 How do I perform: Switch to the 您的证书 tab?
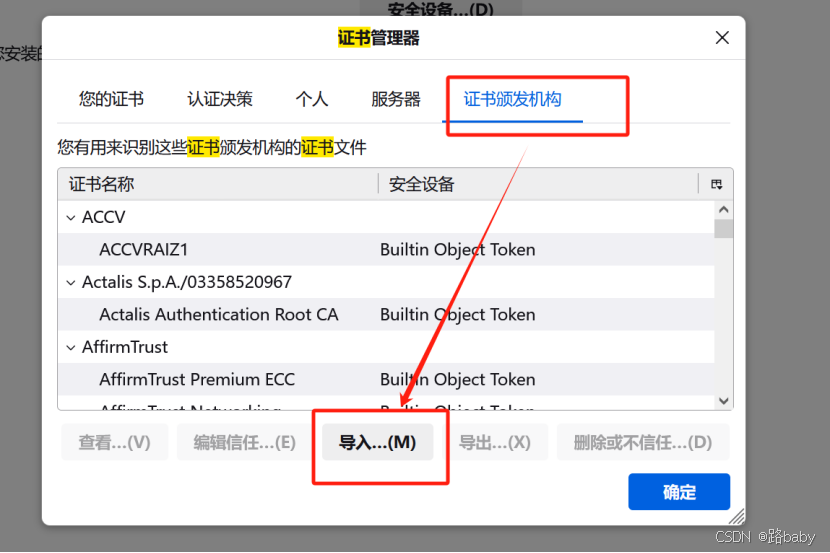(x=111, y=99)
